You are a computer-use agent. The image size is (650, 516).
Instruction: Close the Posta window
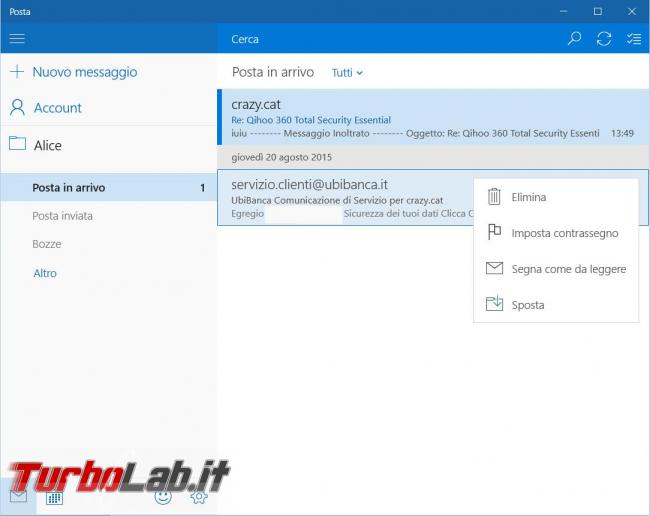[631, 11]
